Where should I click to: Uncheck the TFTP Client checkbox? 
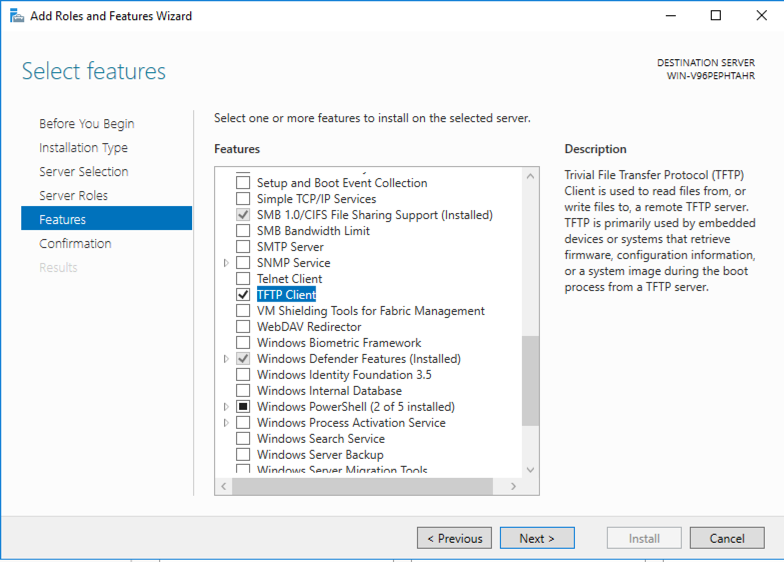pos(243,295)
